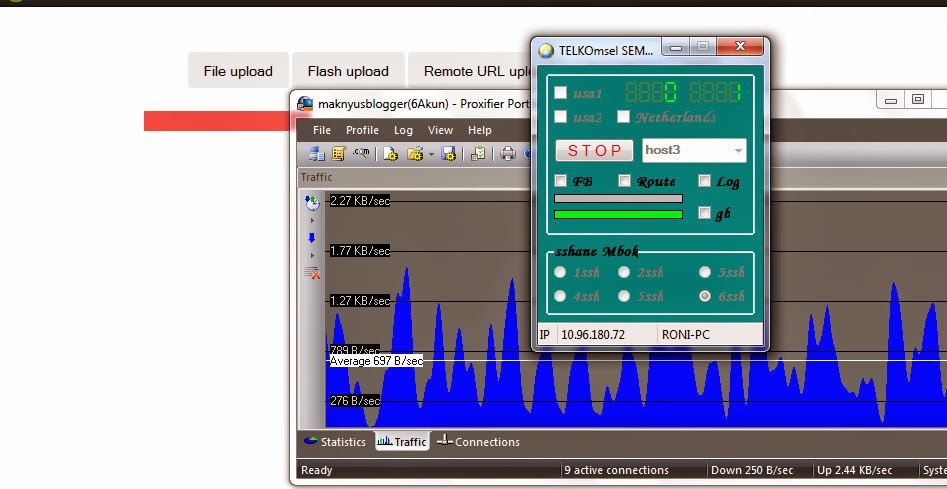947x489 pixels.
Task: Select 3ssh radio button
Action: [x=705, y=272]
